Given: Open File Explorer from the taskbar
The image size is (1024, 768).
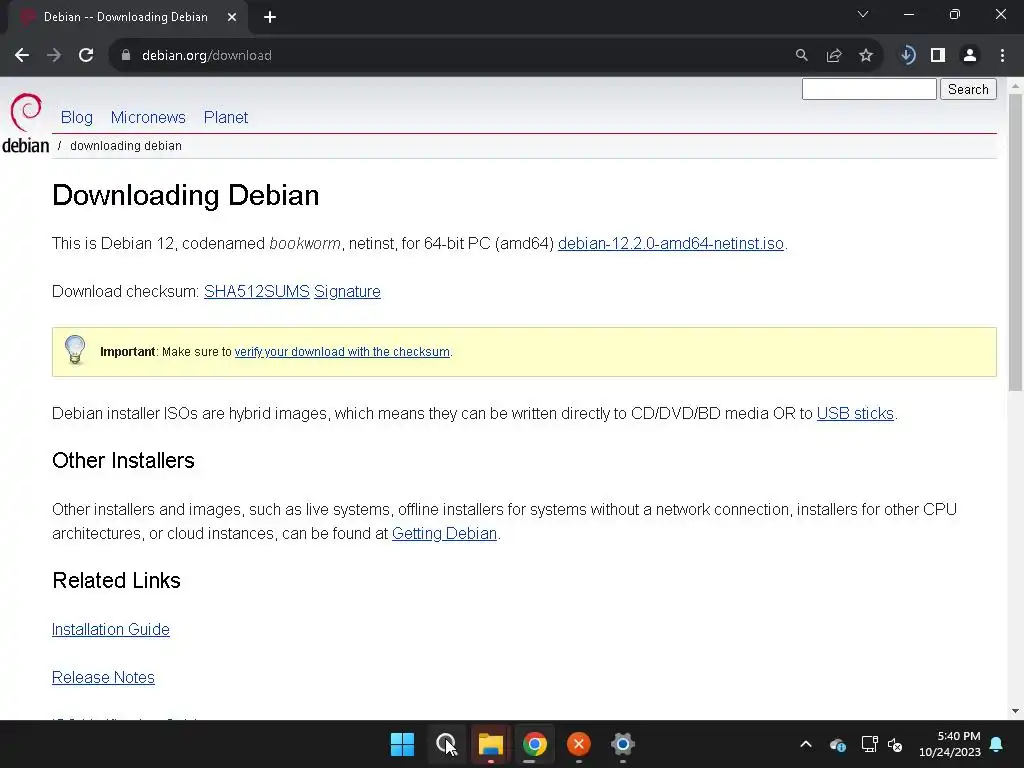Looking at the screenshot, I should point(490,744).
